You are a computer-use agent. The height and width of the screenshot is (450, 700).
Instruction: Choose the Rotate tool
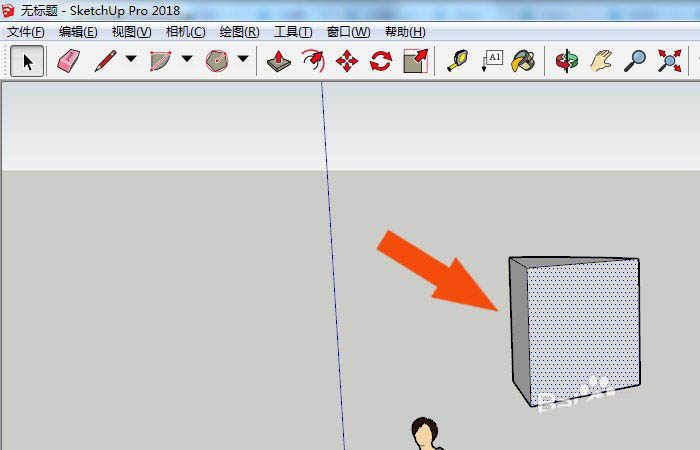381,61
